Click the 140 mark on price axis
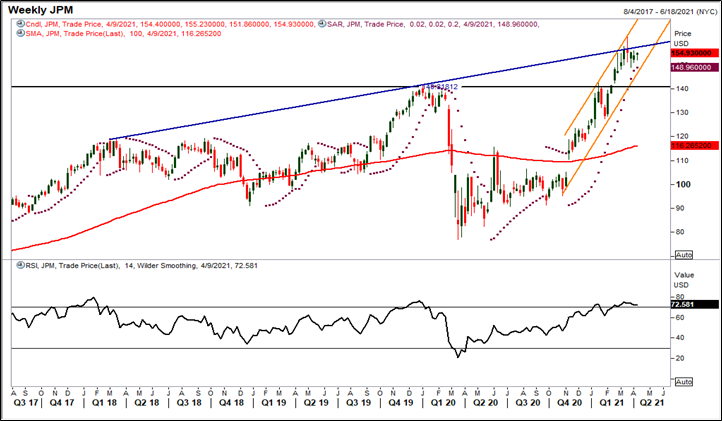Screen dimensions: 722x421 coord(682,88)
